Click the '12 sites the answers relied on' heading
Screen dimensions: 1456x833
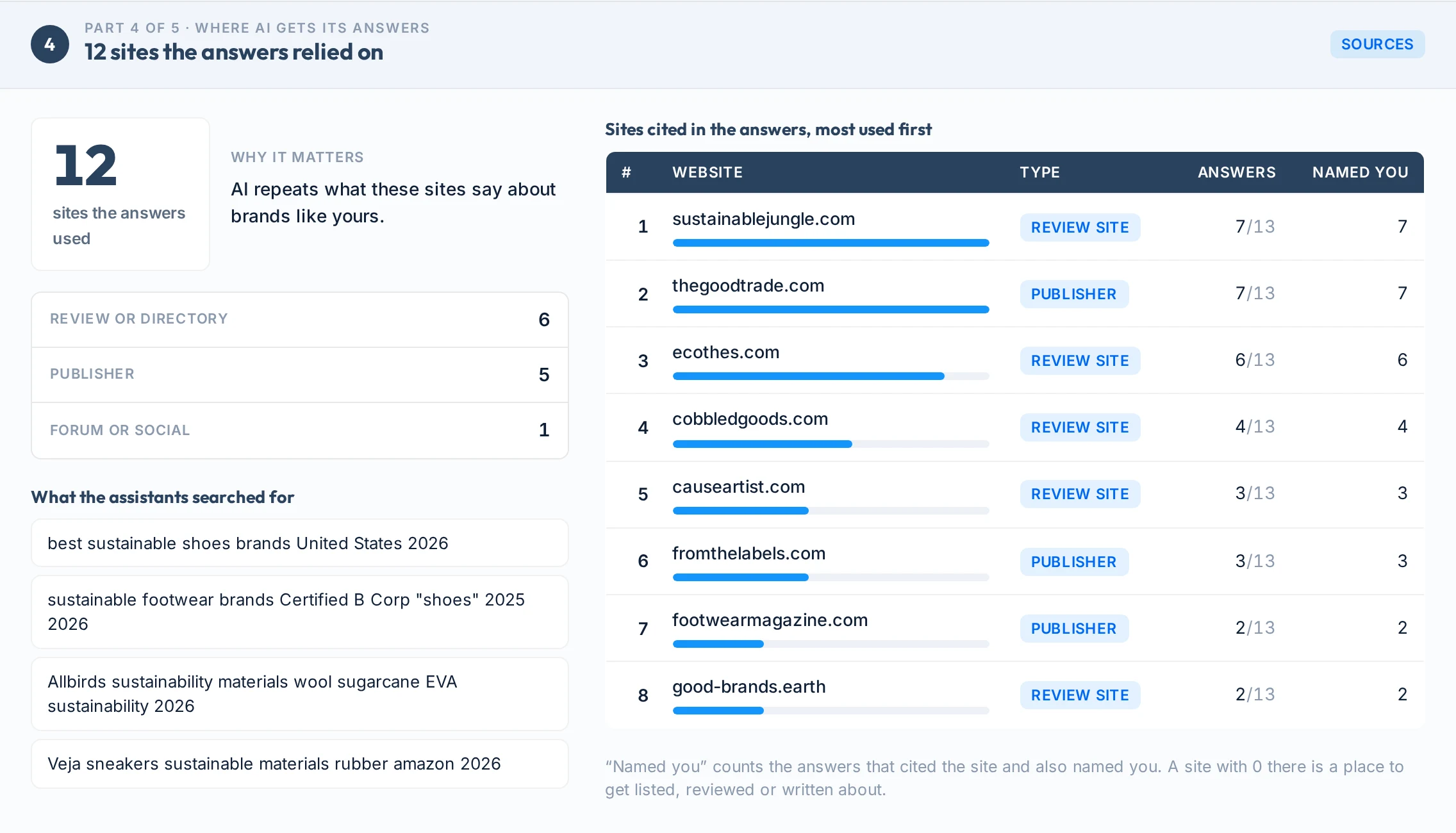click(234, 52)
